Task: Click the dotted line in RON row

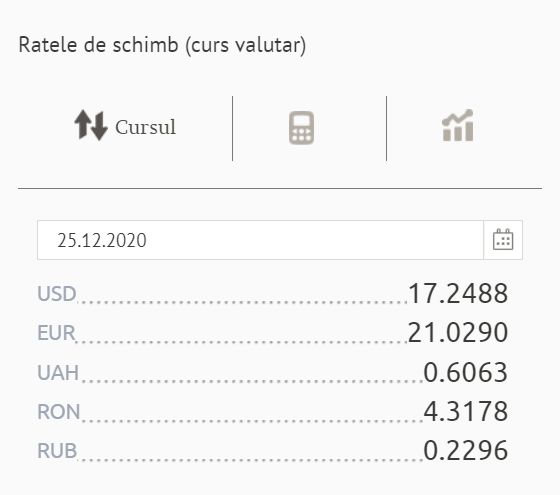Action: tap(252, 420)
